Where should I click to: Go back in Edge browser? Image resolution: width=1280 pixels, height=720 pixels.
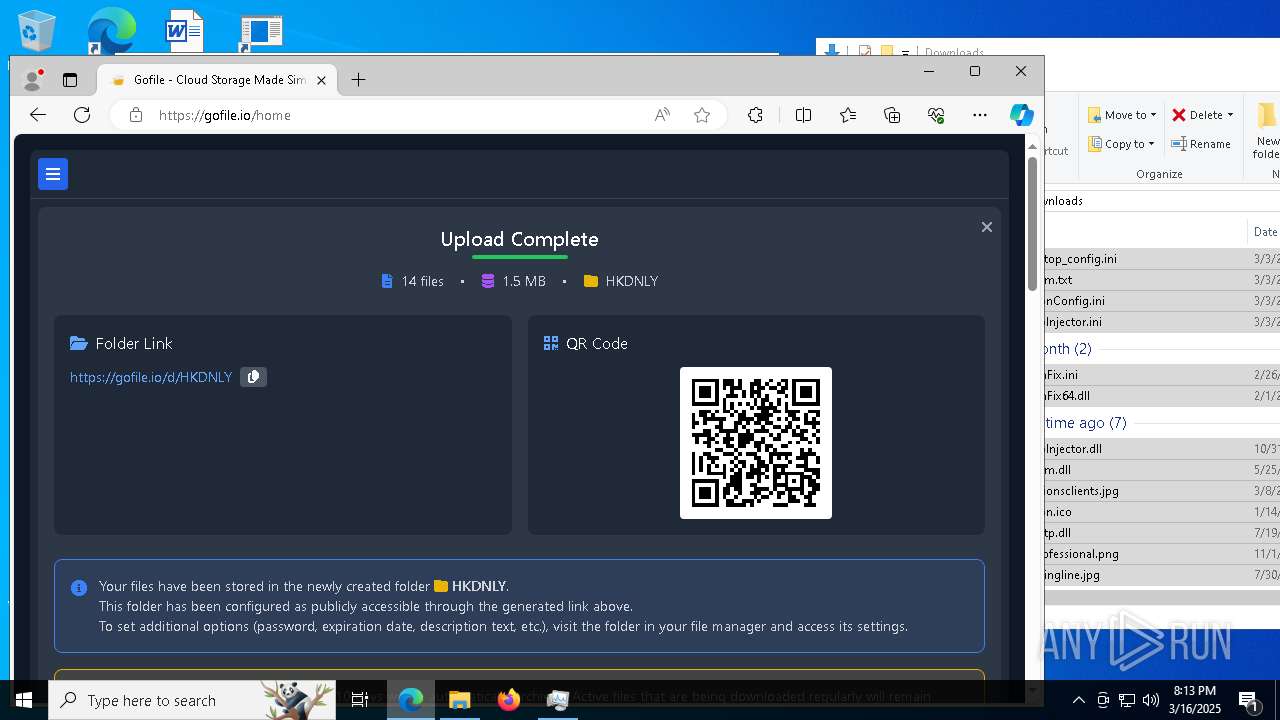pyautogui.click(x=38, y=115)
